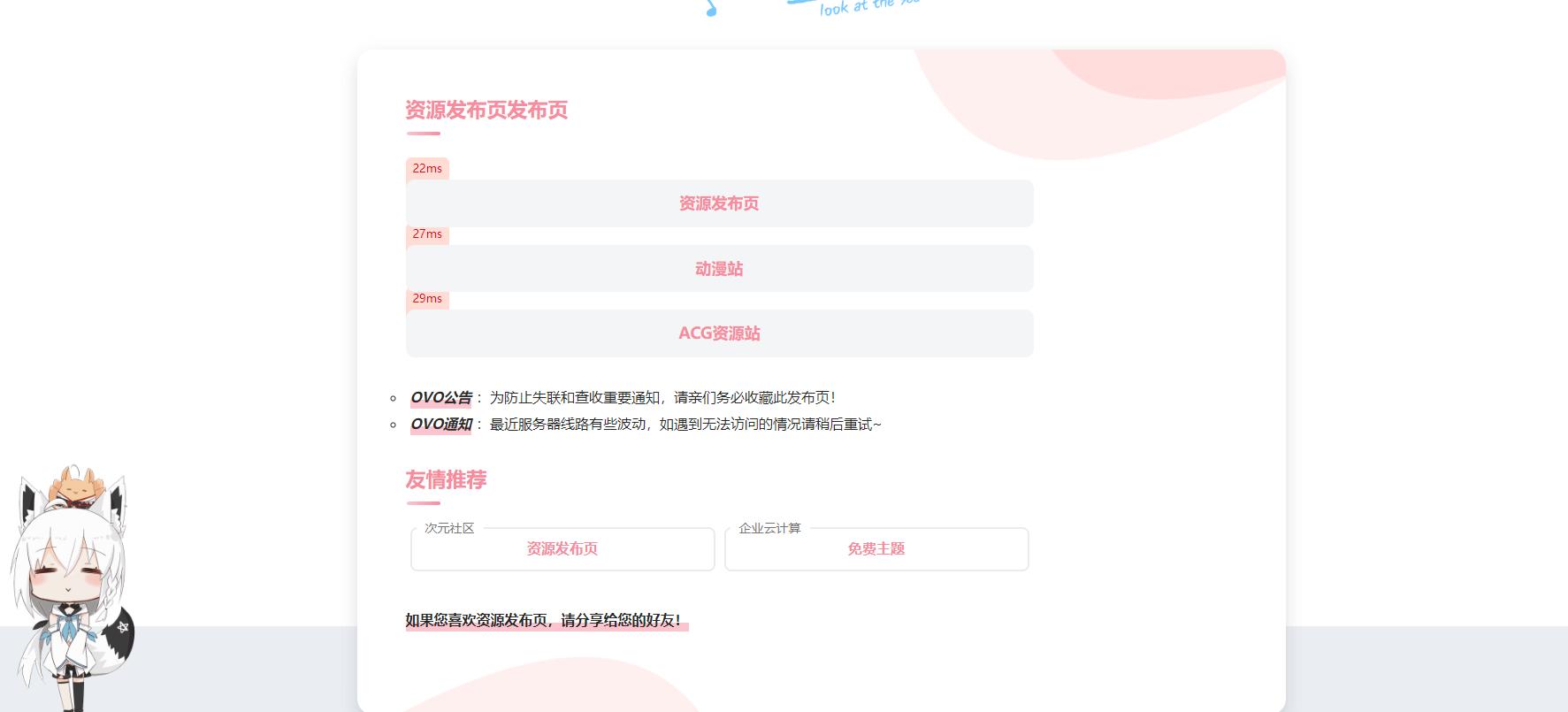1568x712 pixels.
Task: Open 资源发布页 under 次元社区
Action: (x=562, y=549)
